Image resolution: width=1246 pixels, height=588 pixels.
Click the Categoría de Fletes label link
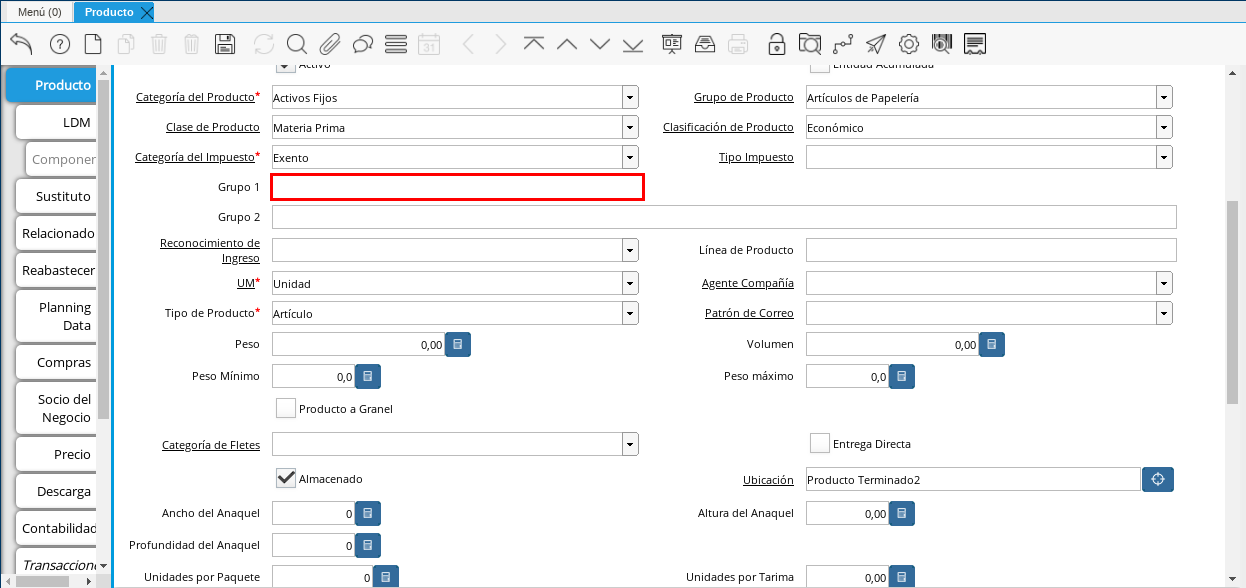click(211, 445)
